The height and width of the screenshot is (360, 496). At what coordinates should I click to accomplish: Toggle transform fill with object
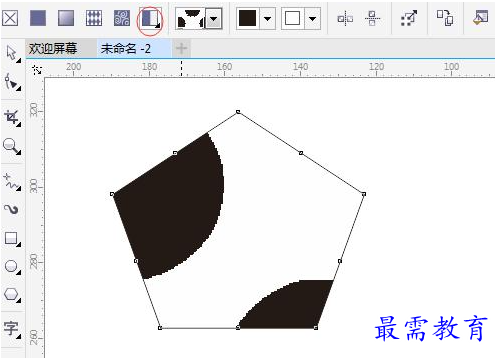409,18
